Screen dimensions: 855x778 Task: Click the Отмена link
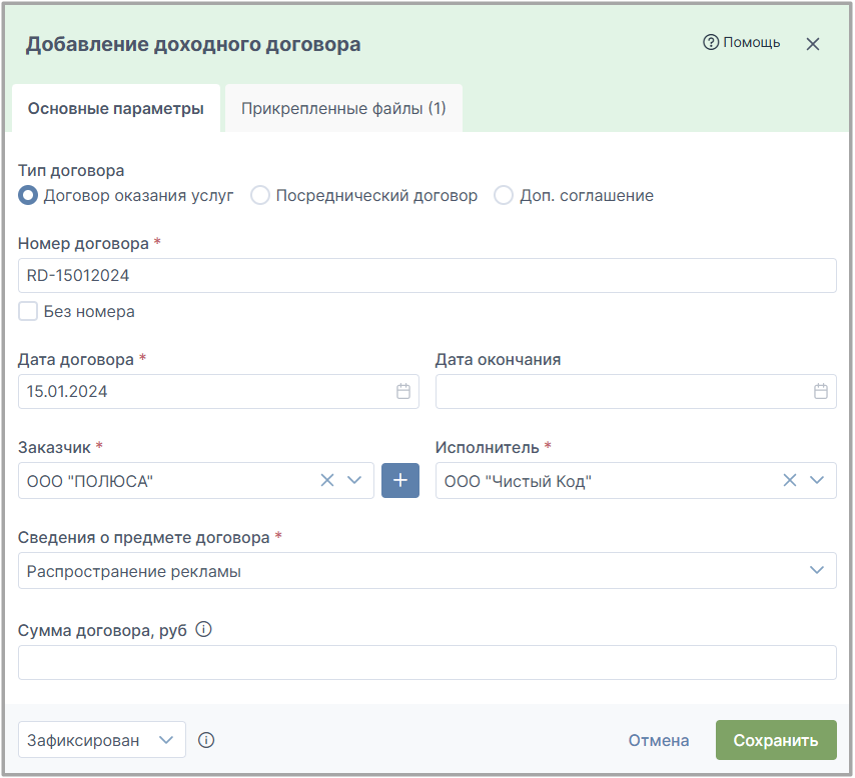tap(658, 740)
